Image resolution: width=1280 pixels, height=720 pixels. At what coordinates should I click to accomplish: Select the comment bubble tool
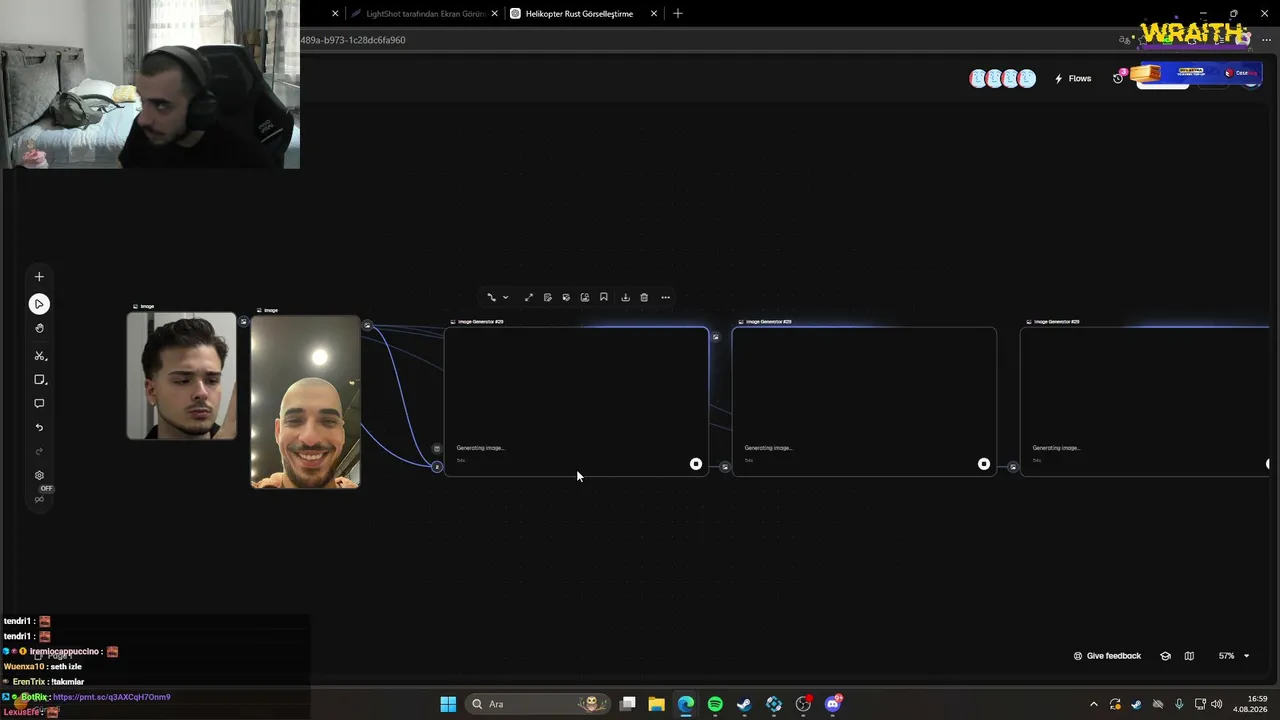point(39,404)
